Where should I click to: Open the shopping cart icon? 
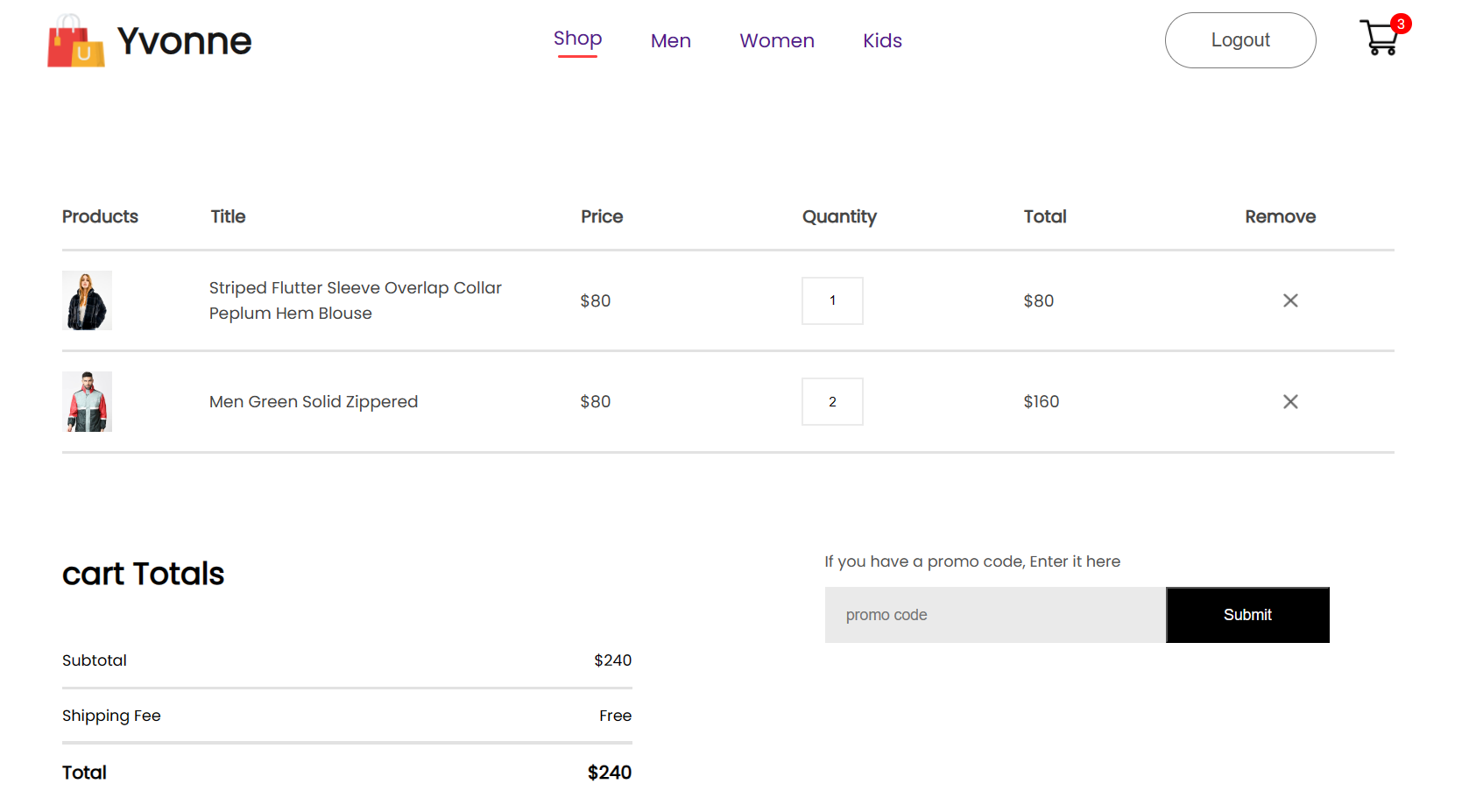click(x=1379, y=38)
